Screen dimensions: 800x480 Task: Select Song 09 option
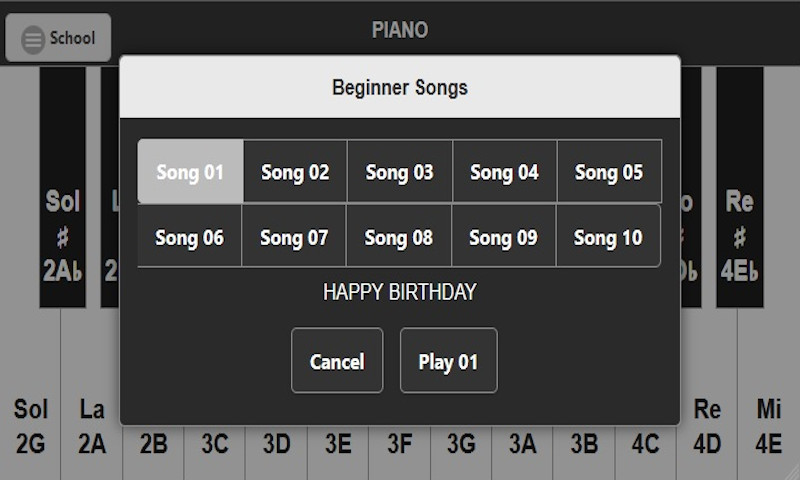pyautogui.click(x=503, y=238)
